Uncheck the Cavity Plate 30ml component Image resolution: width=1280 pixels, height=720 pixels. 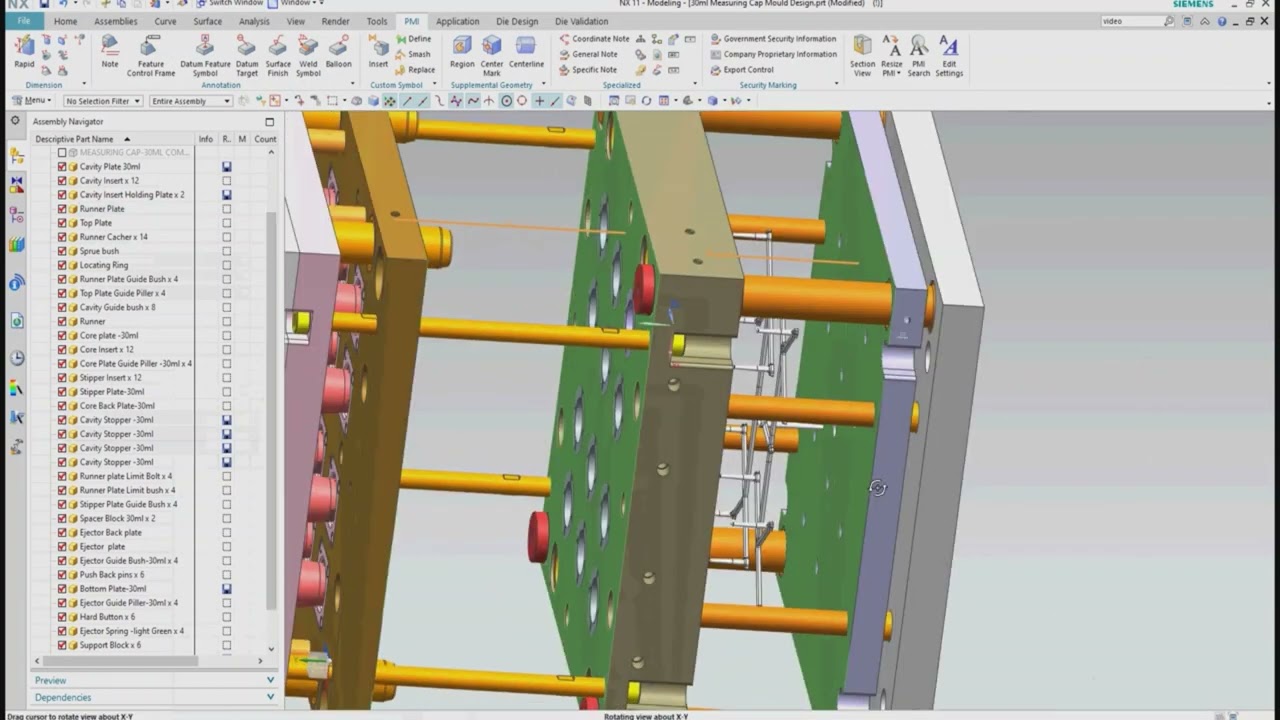[62, 167]
